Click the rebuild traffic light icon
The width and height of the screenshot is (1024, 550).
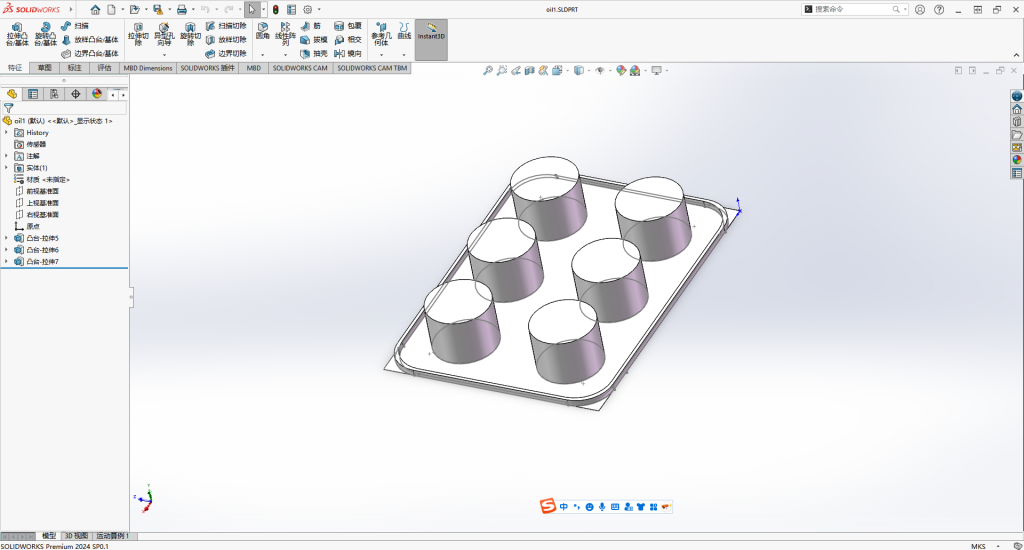click(x=276, y=9)
